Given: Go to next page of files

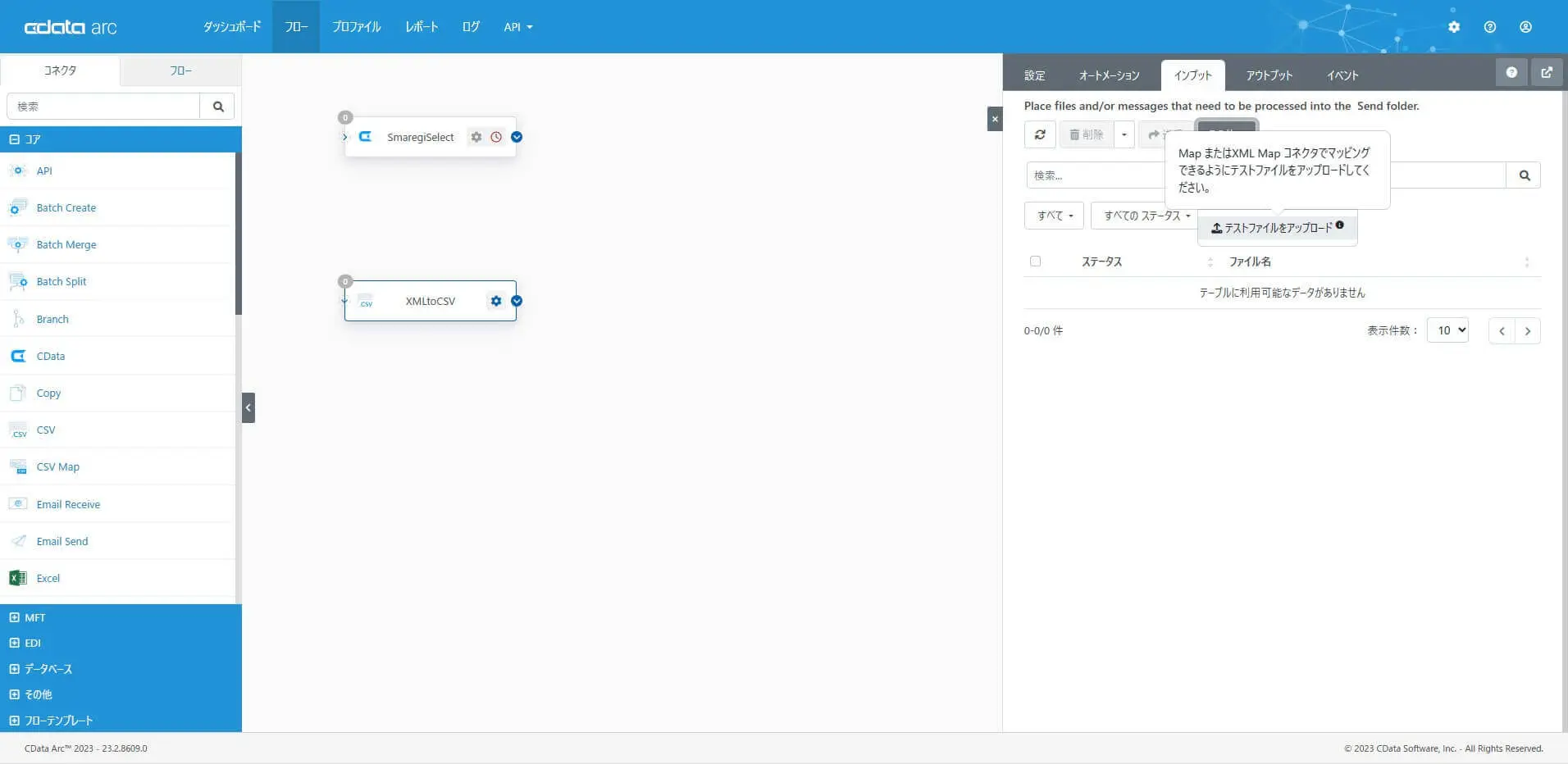Looking at the screenshot, I should 1527,331.
